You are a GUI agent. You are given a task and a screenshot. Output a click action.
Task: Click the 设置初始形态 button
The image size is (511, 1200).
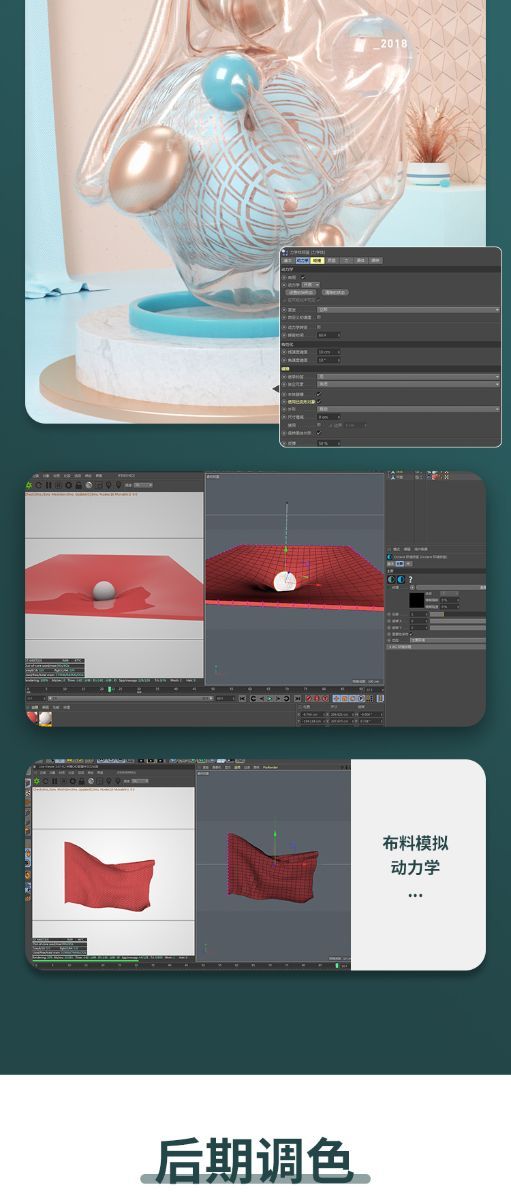coord(302,292)
